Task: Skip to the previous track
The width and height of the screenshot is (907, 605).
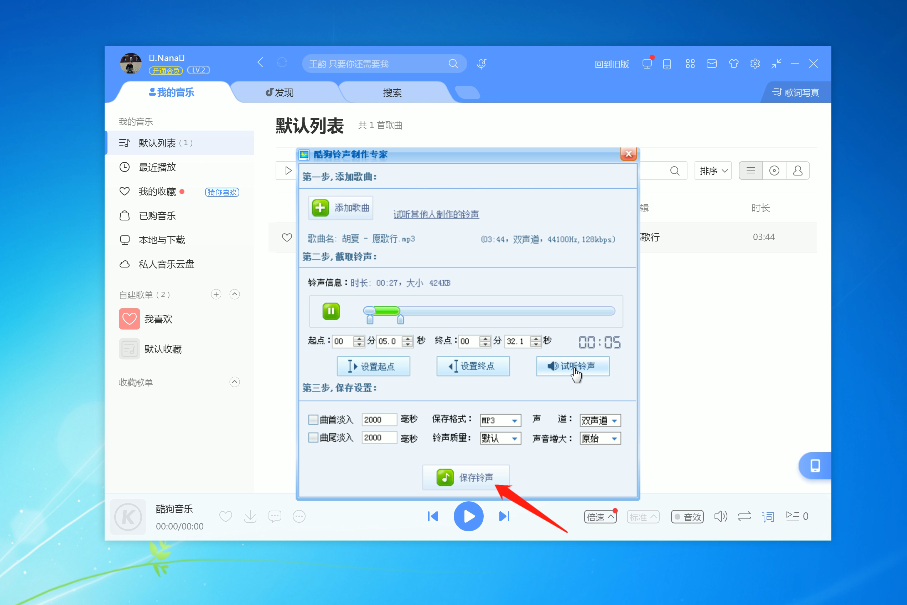Action: point(433,516)
